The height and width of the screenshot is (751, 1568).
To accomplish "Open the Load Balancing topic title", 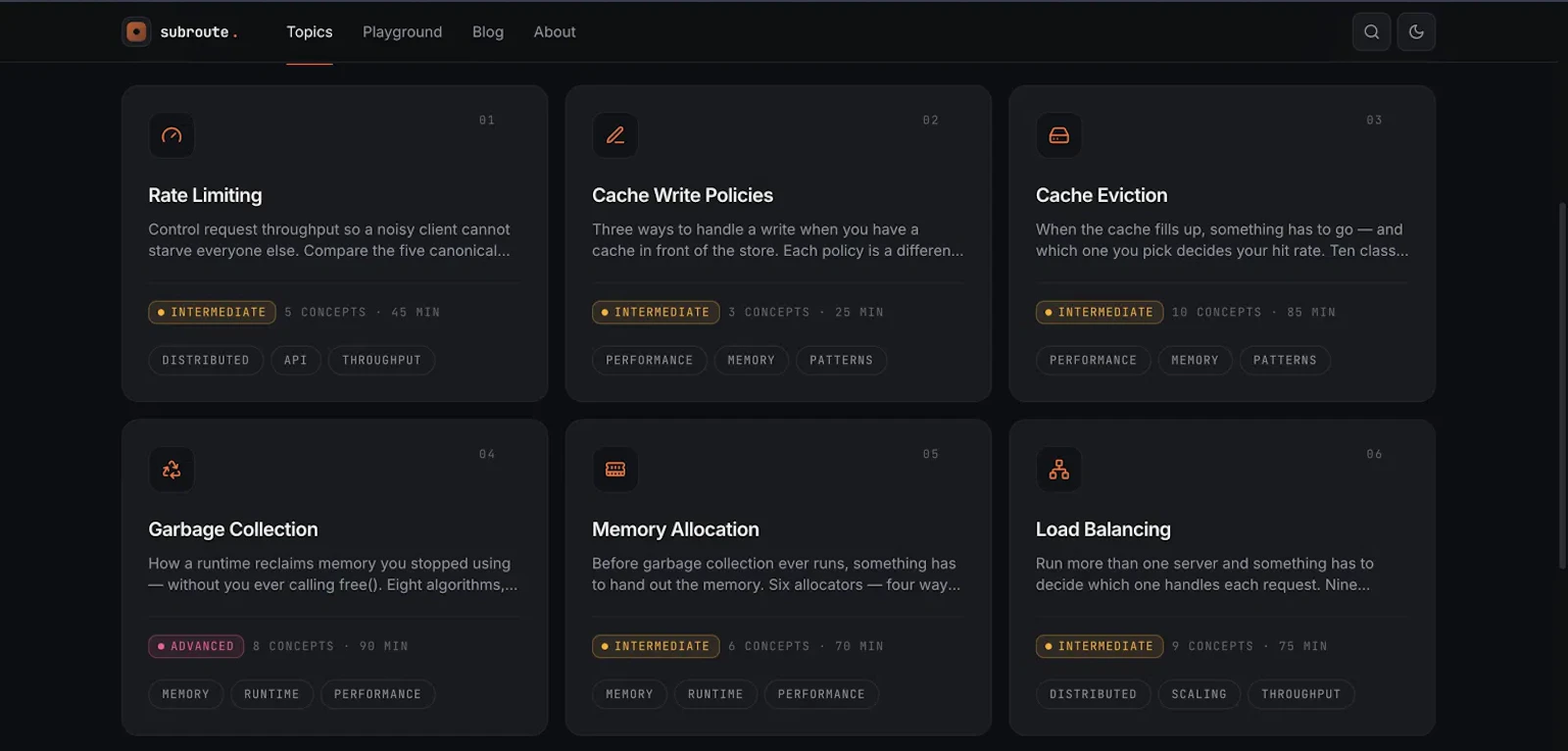I will pos(1103,529).
